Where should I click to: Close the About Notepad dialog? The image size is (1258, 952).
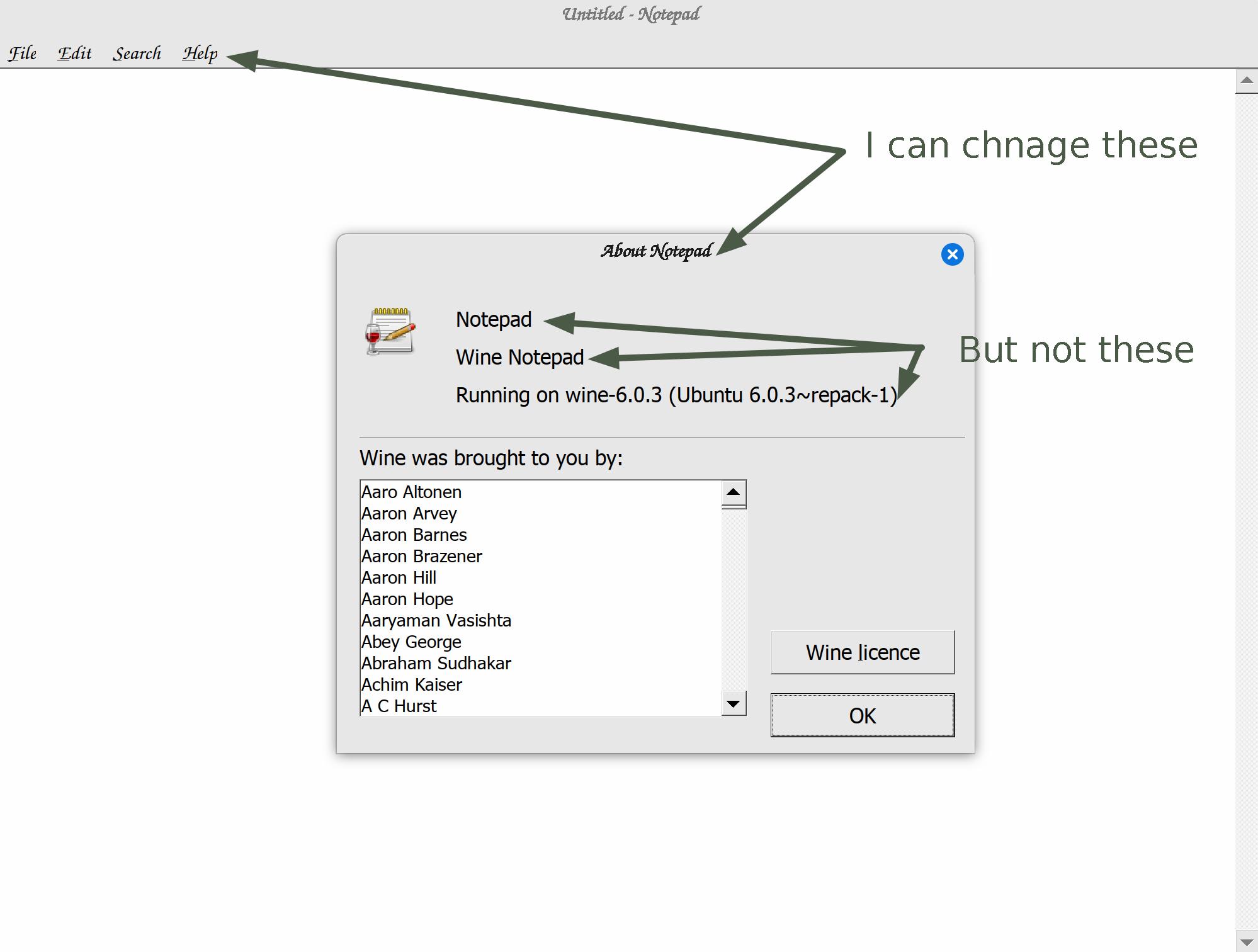coord(952,254)
